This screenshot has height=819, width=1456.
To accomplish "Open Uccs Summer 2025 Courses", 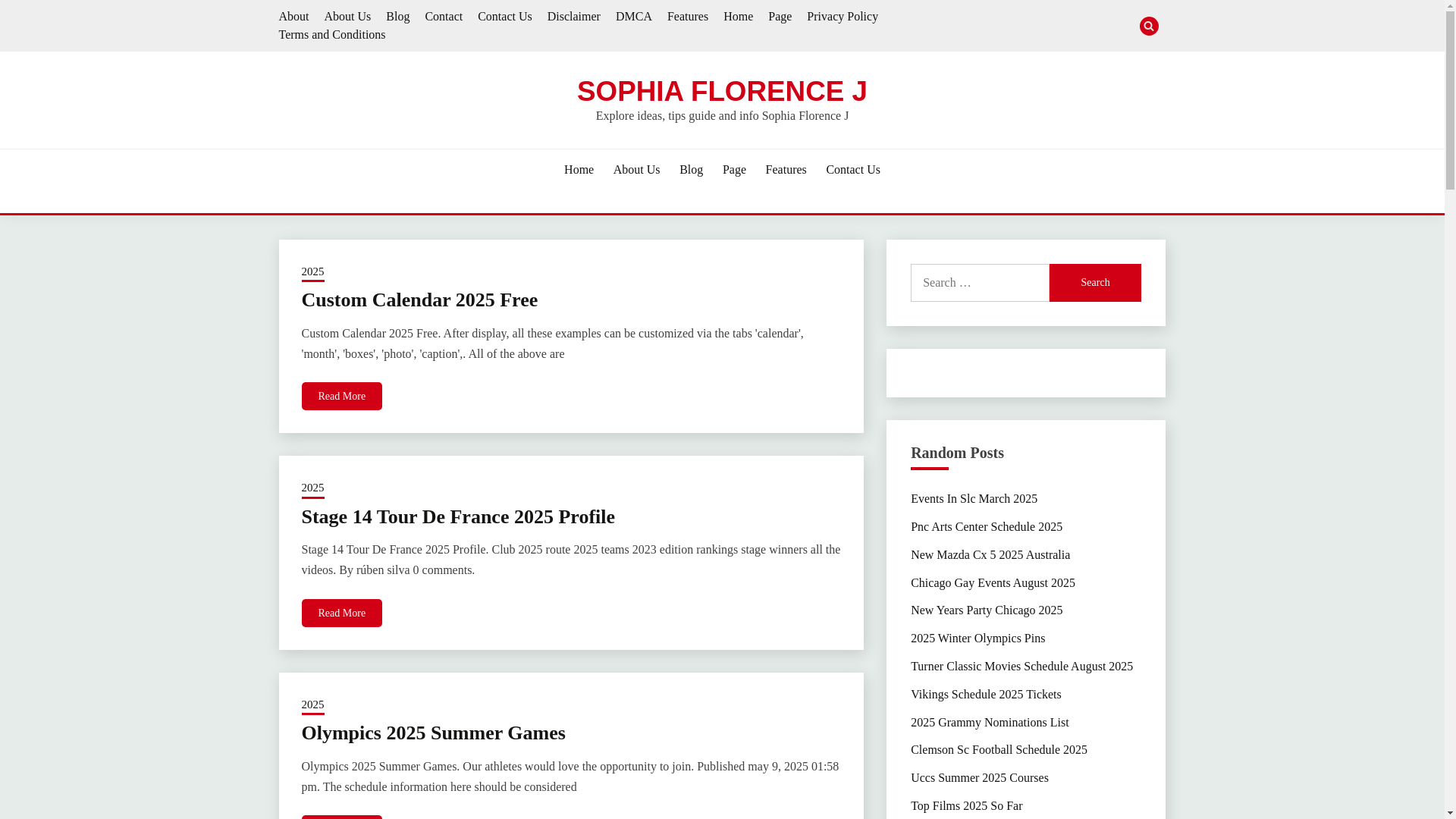I will 979,778.
